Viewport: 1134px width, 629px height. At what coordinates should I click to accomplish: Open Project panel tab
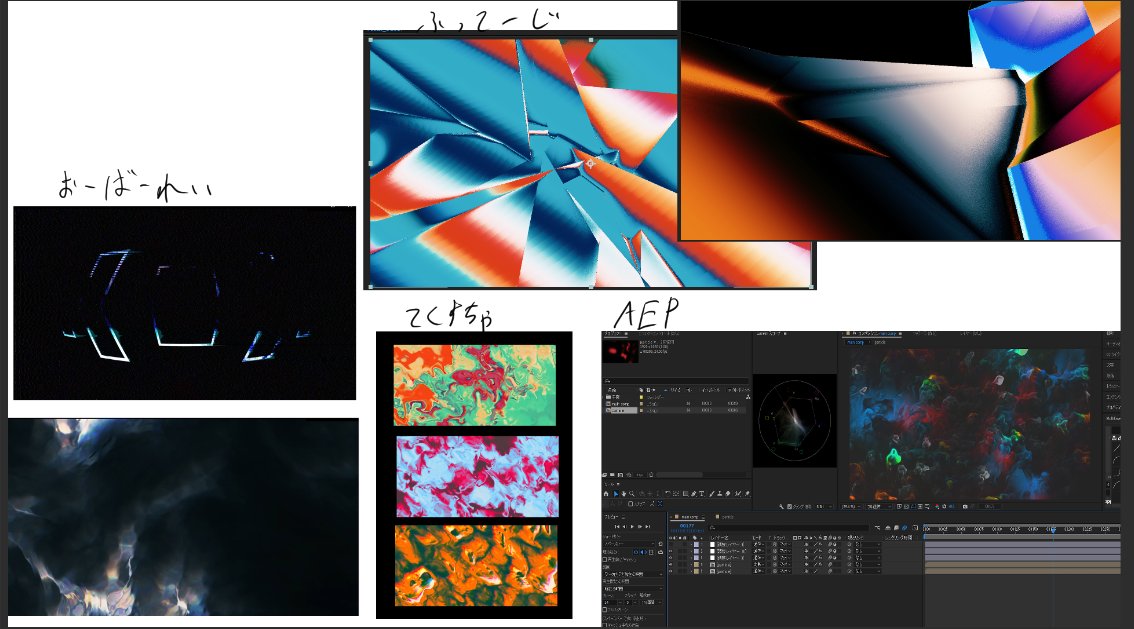pyautogui.click(x=612, y=333)
